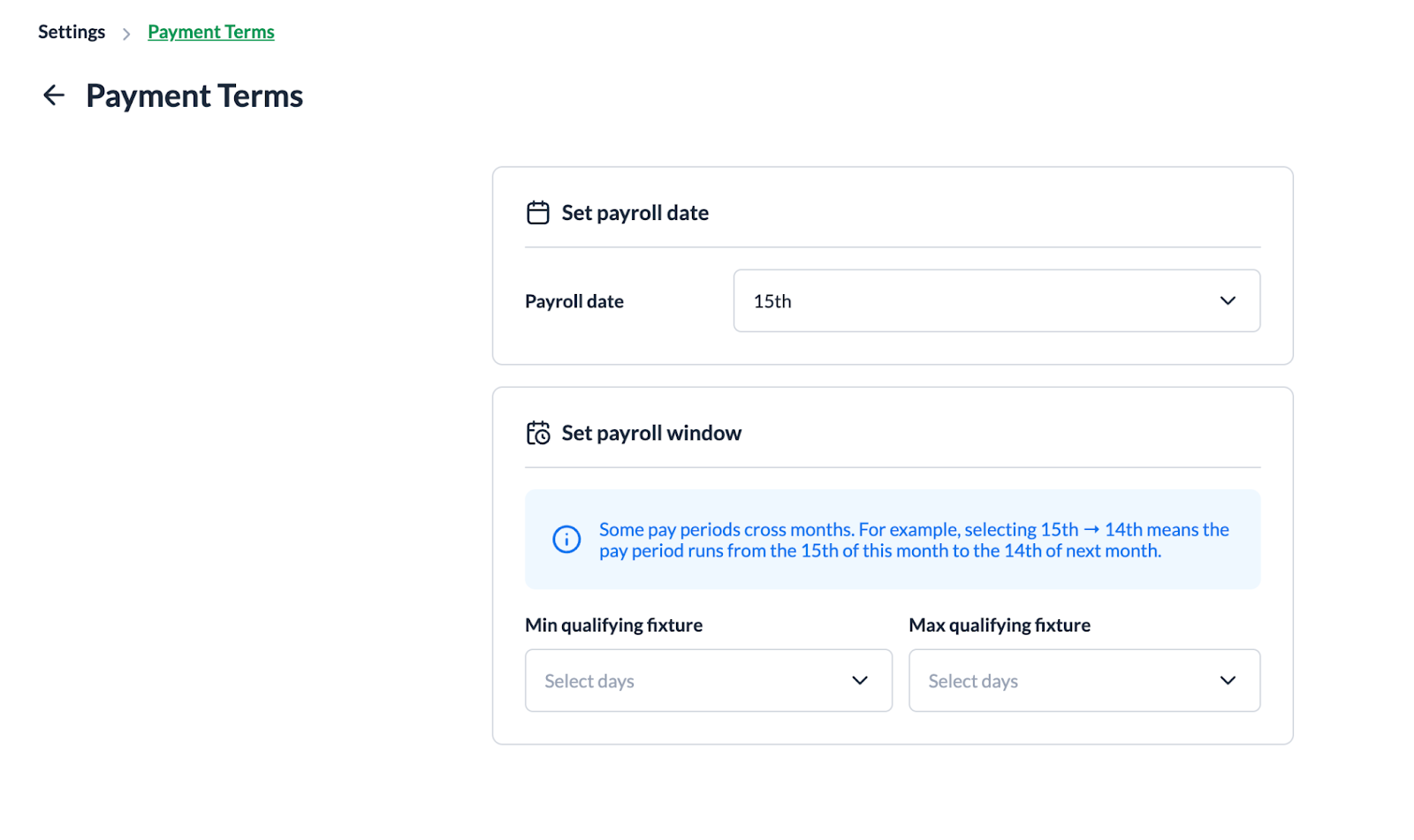Click the Max qualifying fixture label
The width and height of the screenshot is (1414, 840).
[x=1000, y=625]
